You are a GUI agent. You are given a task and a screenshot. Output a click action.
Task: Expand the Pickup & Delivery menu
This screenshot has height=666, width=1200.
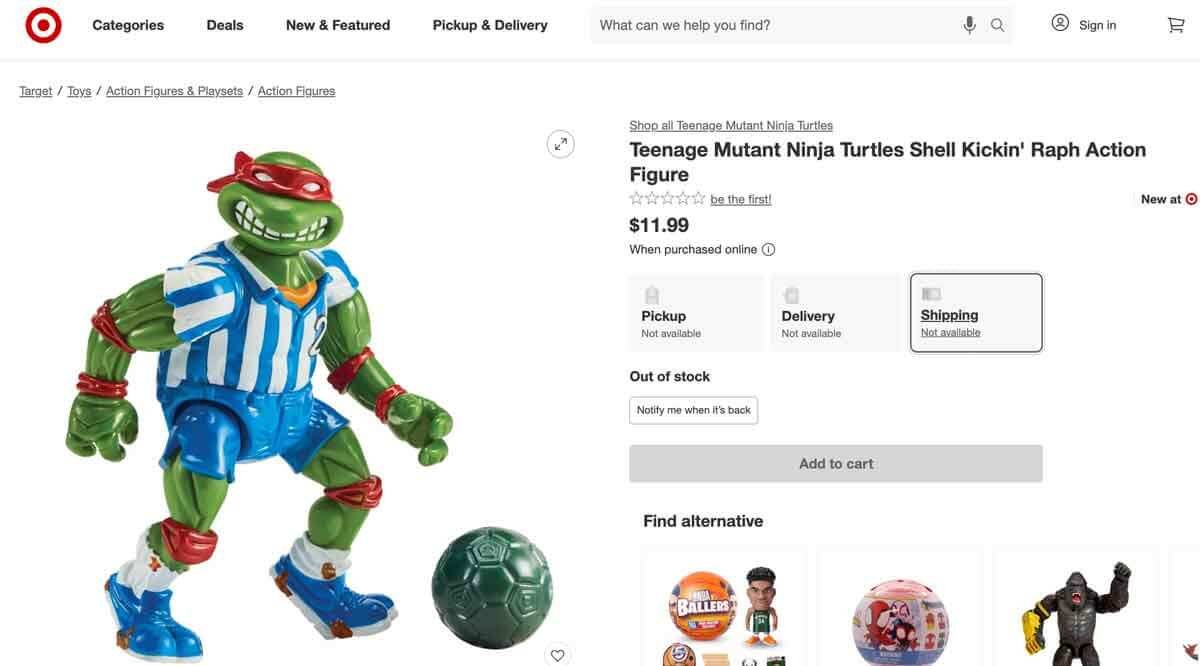click(489, 24)
